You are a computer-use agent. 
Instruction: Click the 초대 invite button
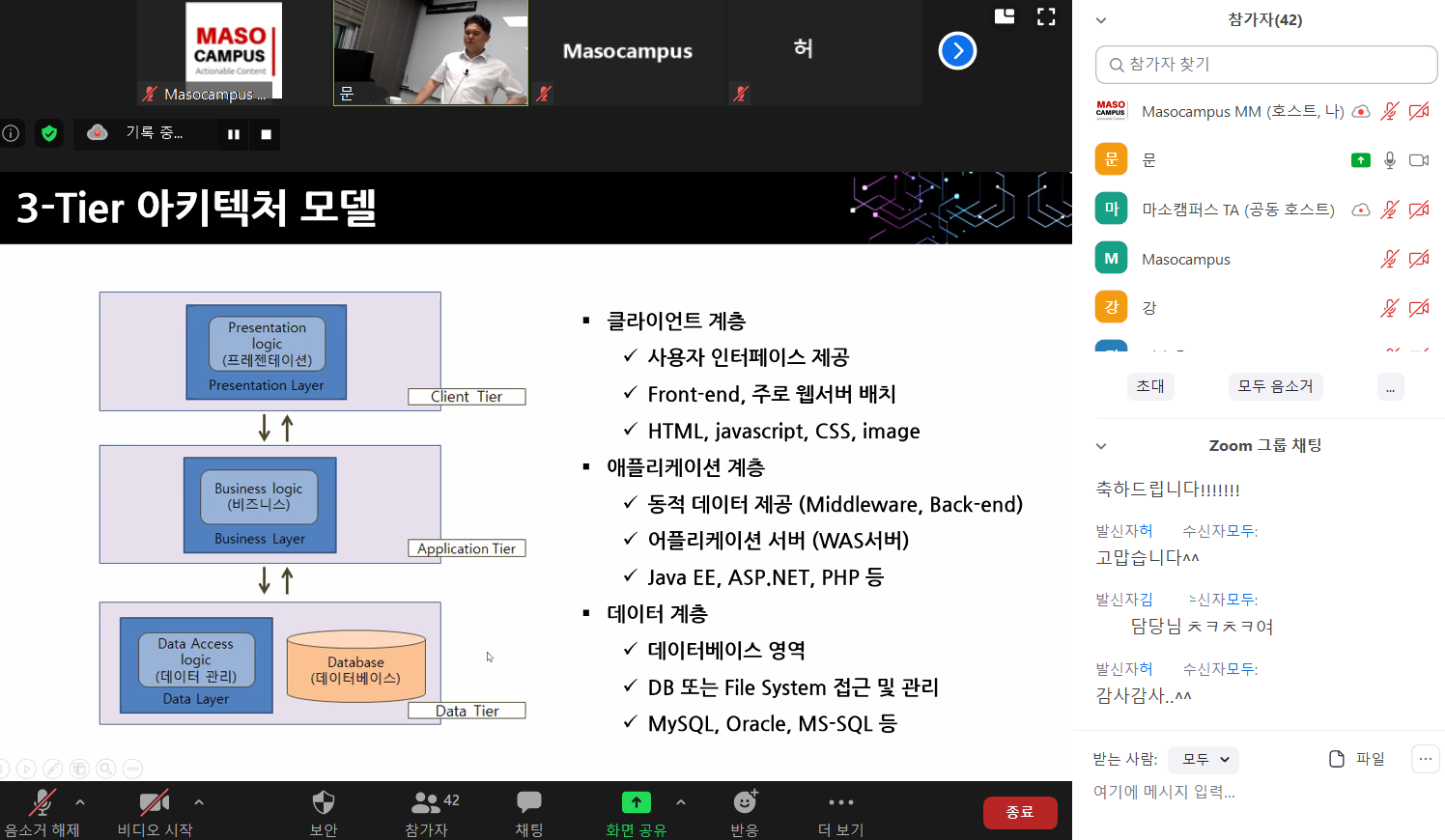[1150, 386]
